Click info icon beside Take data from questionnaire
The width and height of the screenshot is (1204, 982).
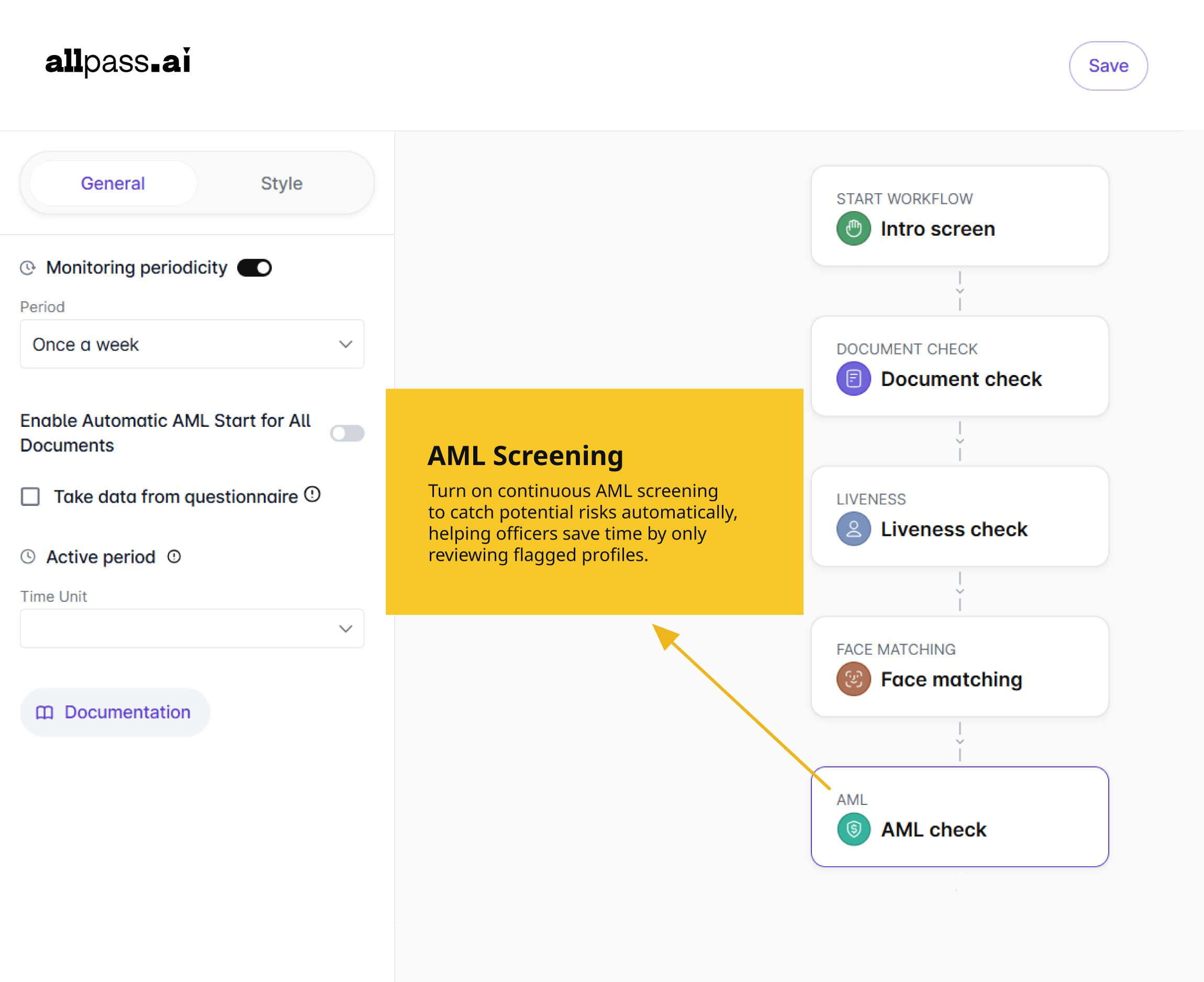point(312,495)
